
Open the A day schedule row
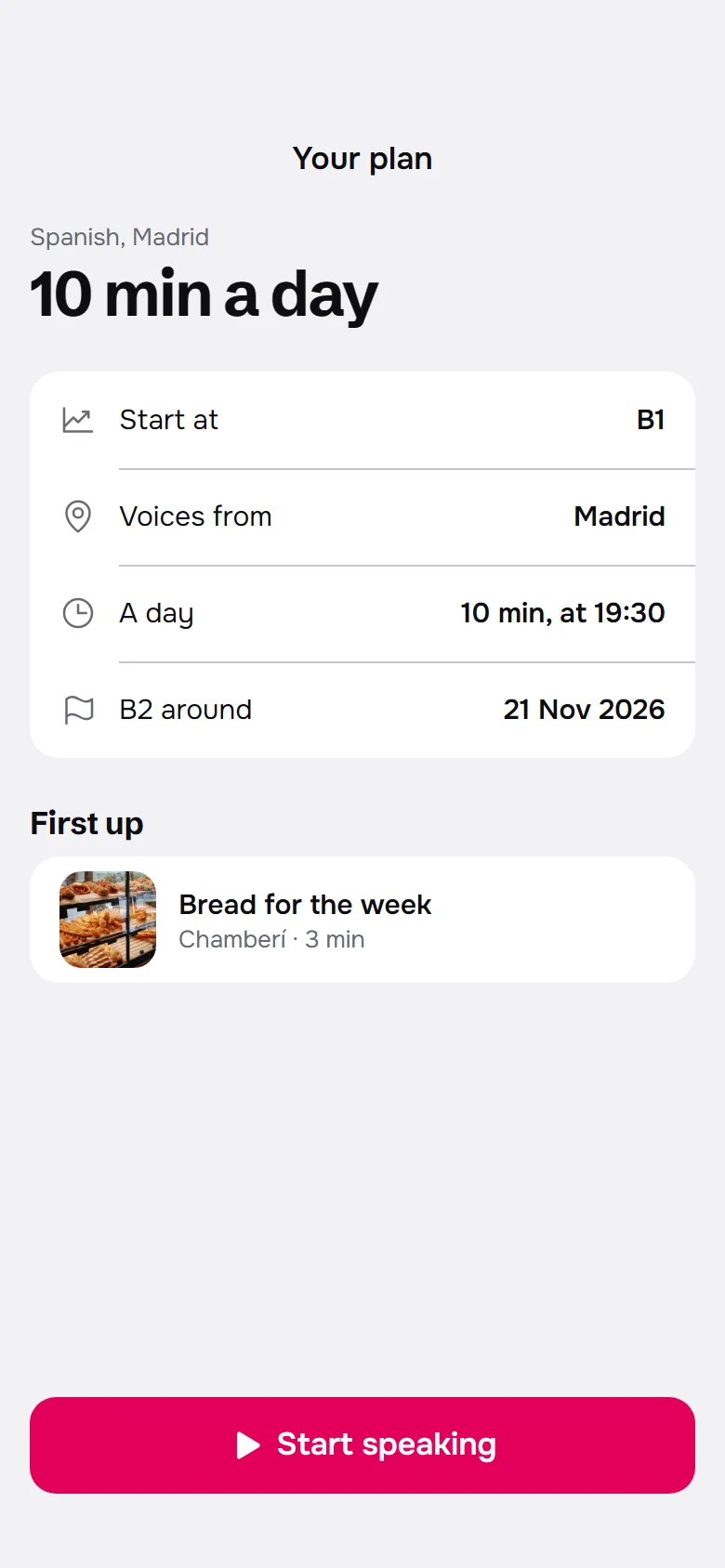coord(362,613)
